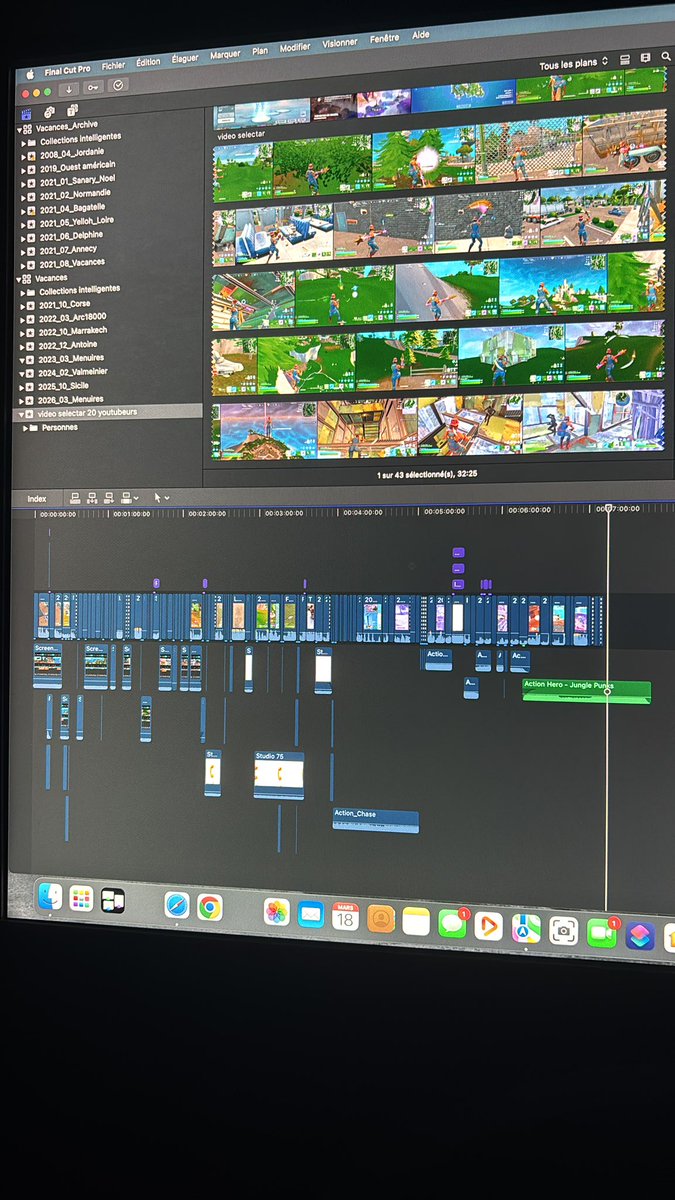Click the connect clip edit button
The height and width of the screenshot is (1200, 675).
coord(75,497)
